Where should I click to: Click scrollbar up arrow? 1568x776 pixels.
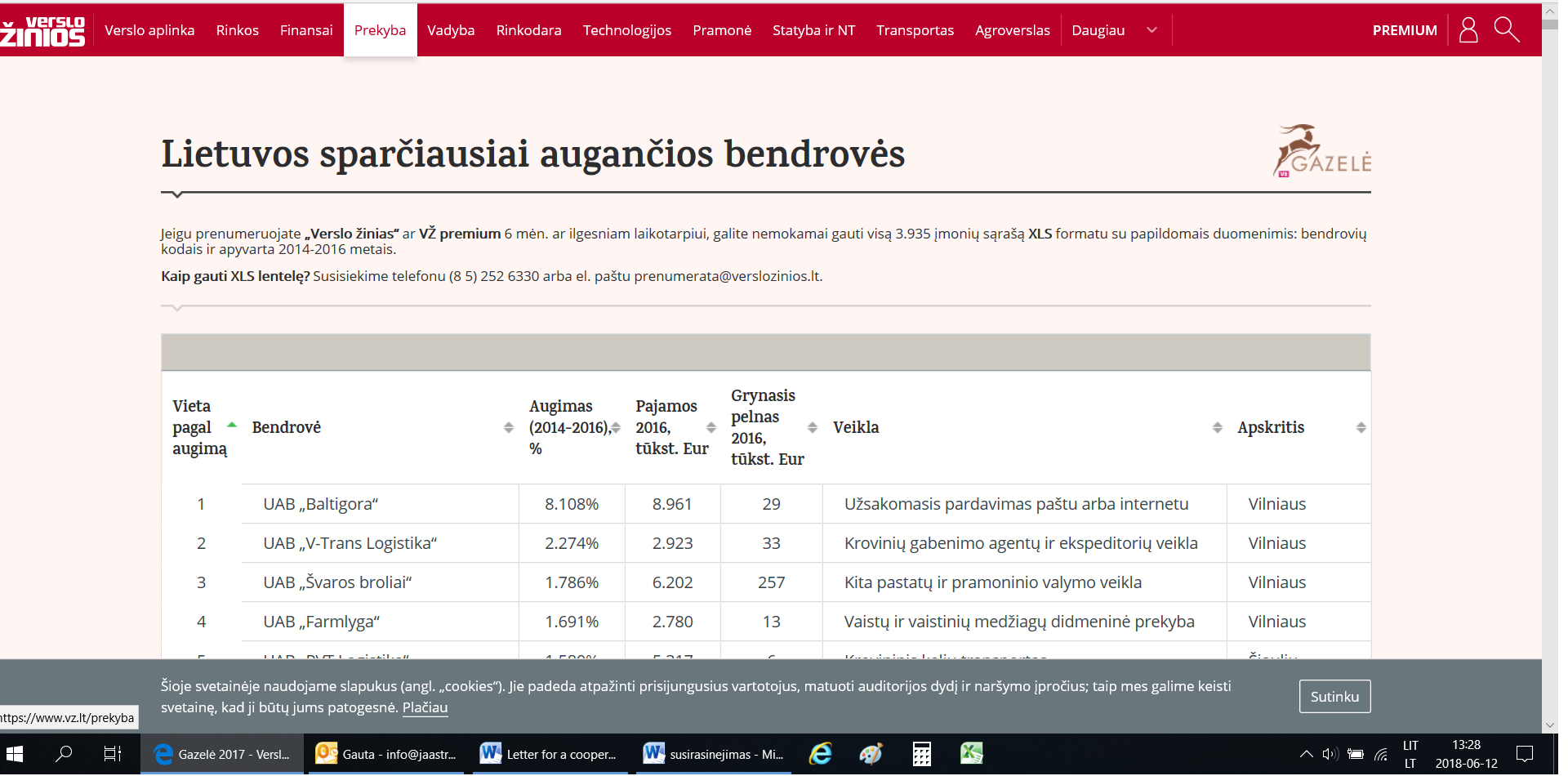coord(1550,11)
